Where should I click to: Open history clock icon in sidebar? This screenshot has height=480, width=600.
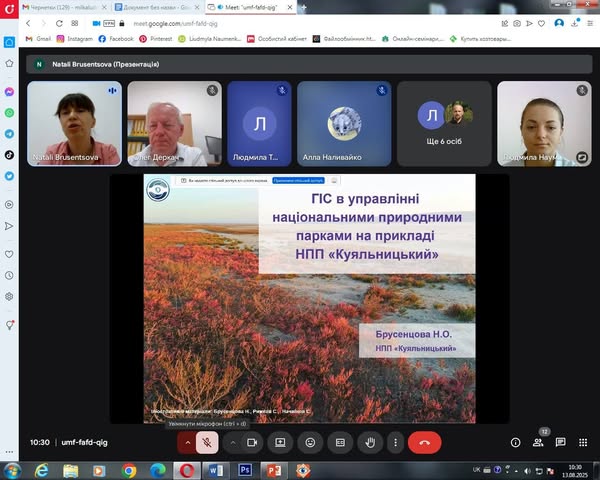point(9,276)
